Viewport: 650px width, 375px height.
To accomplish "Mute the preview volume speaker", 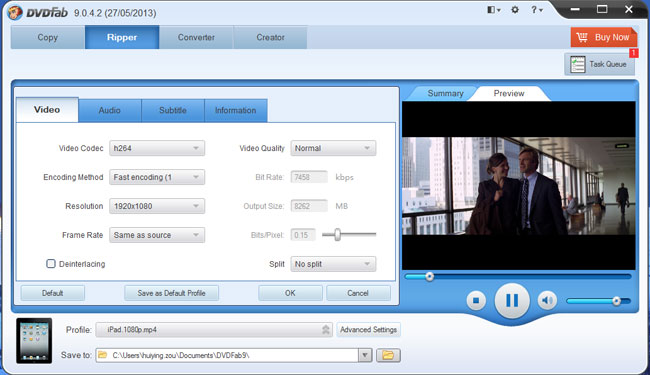I will click(547, 300).
